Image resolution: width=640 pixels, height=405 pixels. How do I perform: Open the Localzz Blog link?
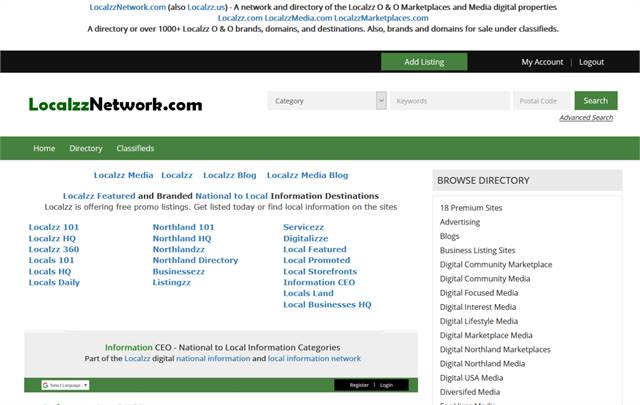pos(229,175)
